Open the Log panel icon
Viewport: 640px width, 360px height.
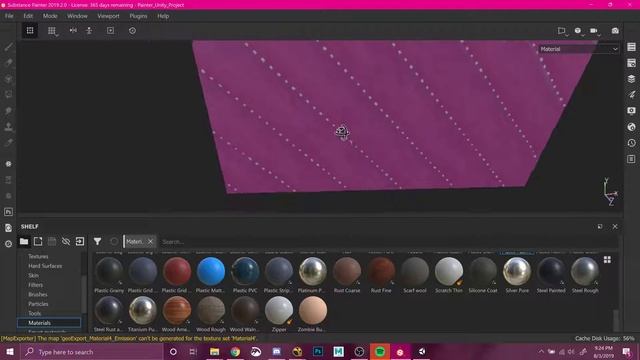(631, 159)
